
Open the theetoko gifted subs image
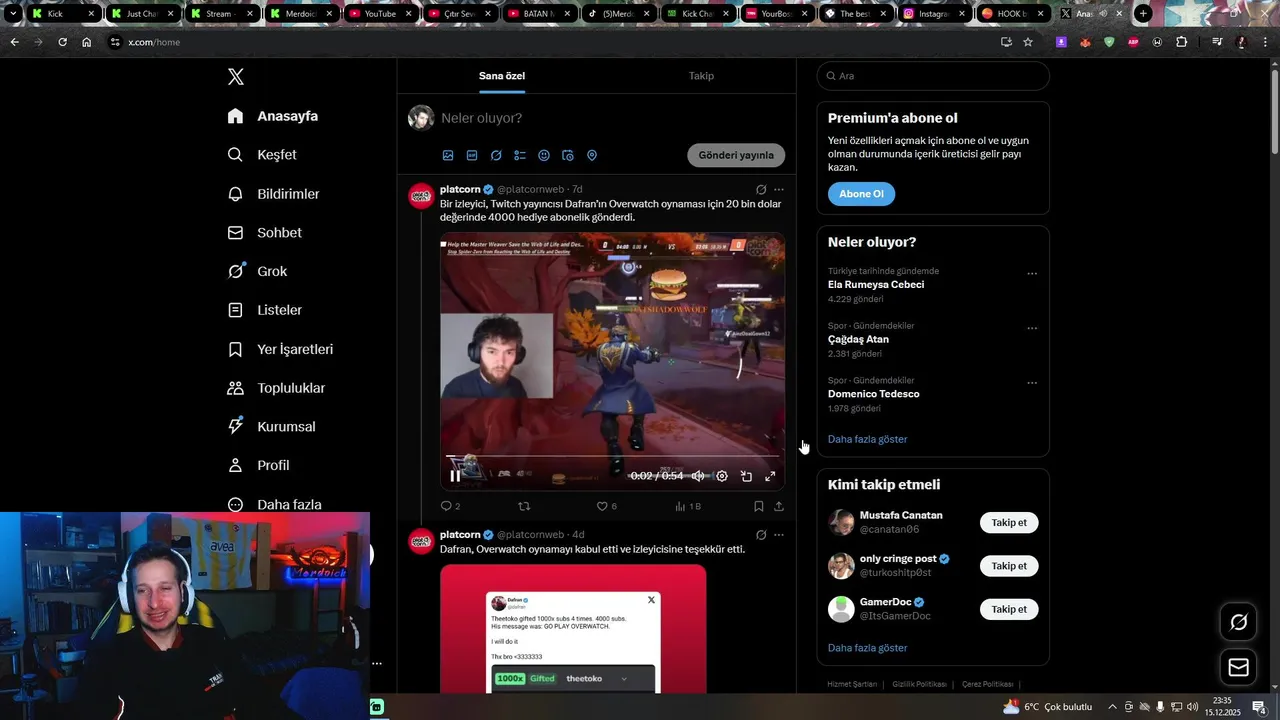573,628
